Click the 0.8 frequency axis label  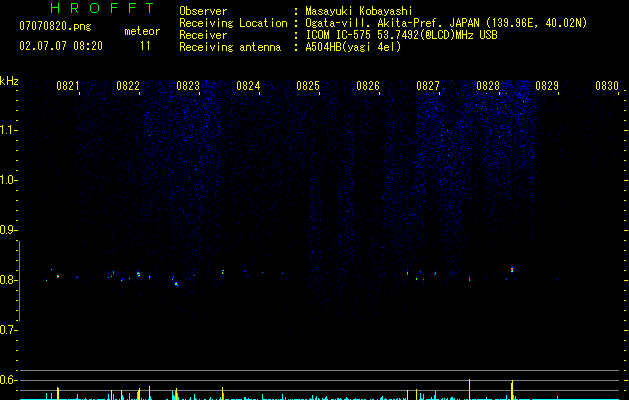(7, 280)
